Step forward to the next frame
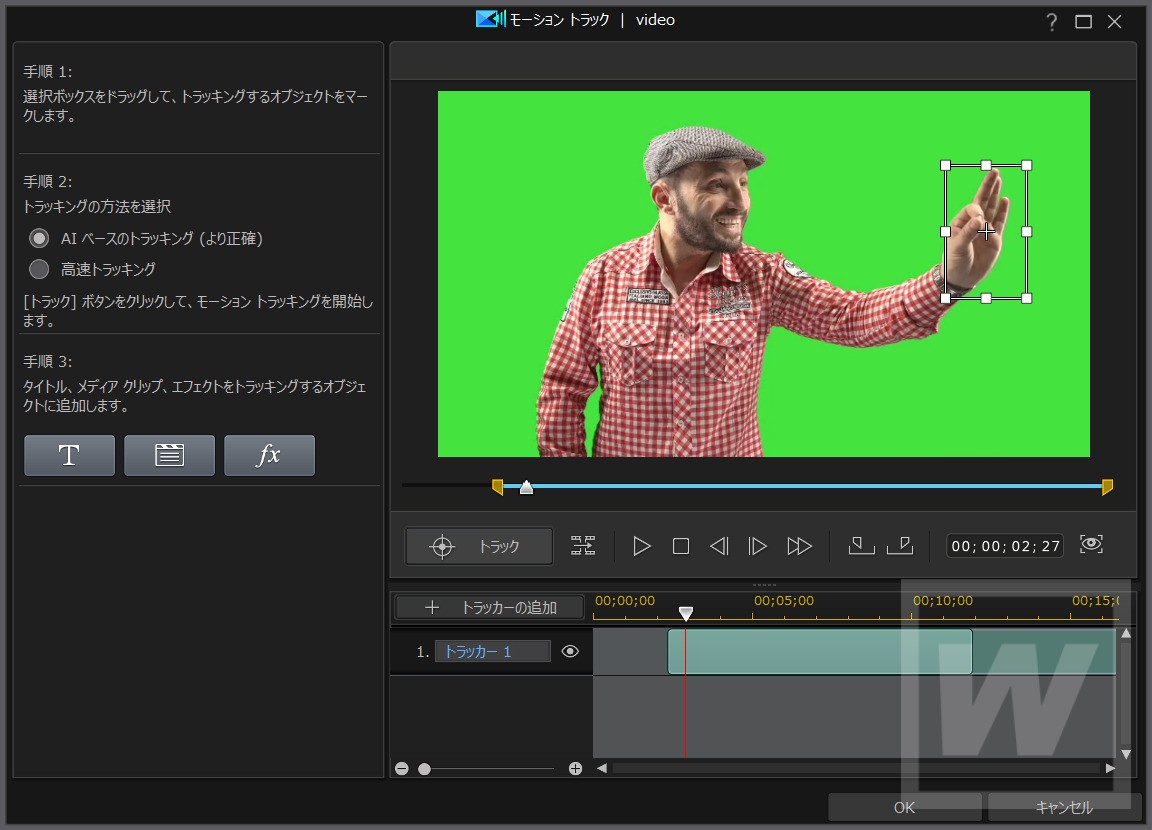This screenshot has width=1152, height=830. (757, 546)
